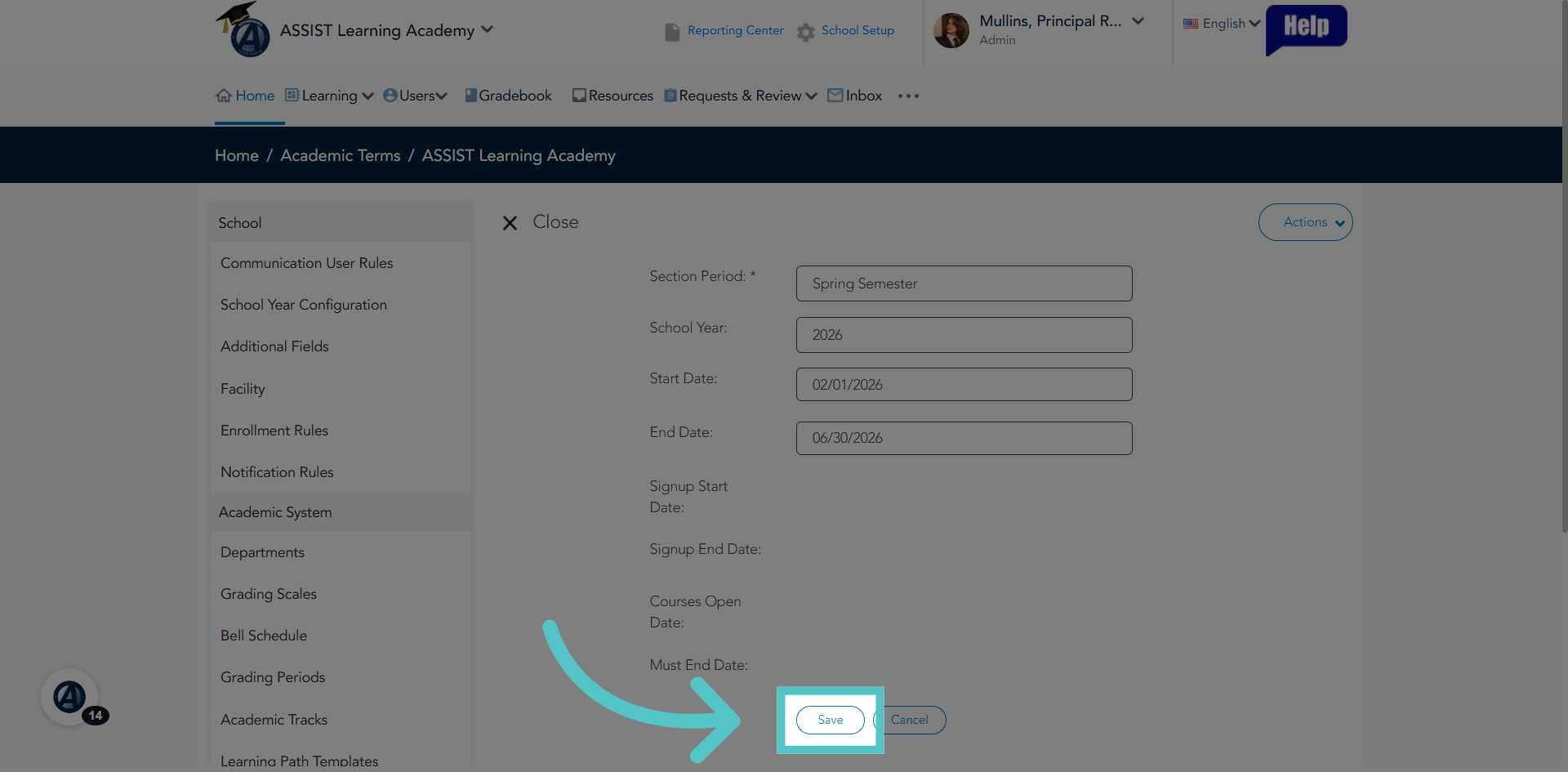Open the three-dot more menu in navigation

click(908, 96)
